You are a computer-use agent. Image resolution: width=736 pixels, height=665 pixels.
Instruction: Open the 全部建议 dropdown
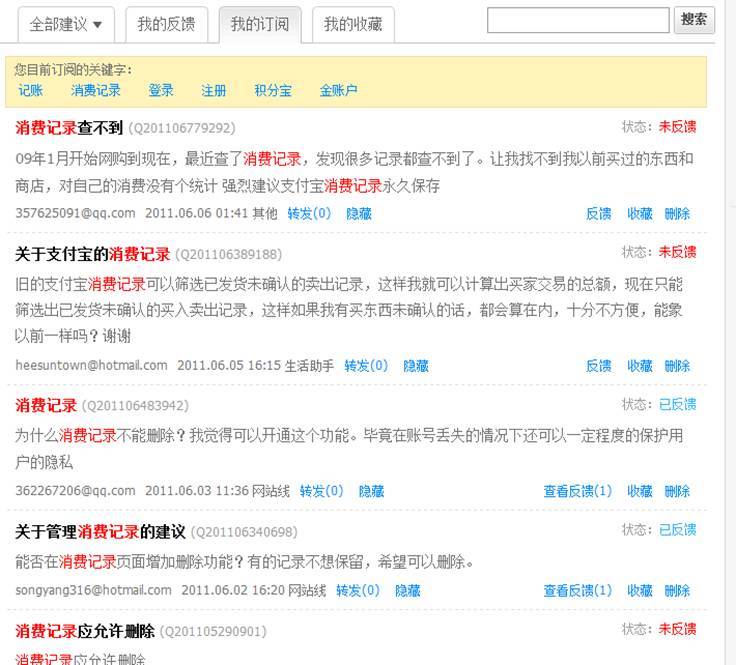[x=67, y=24]
